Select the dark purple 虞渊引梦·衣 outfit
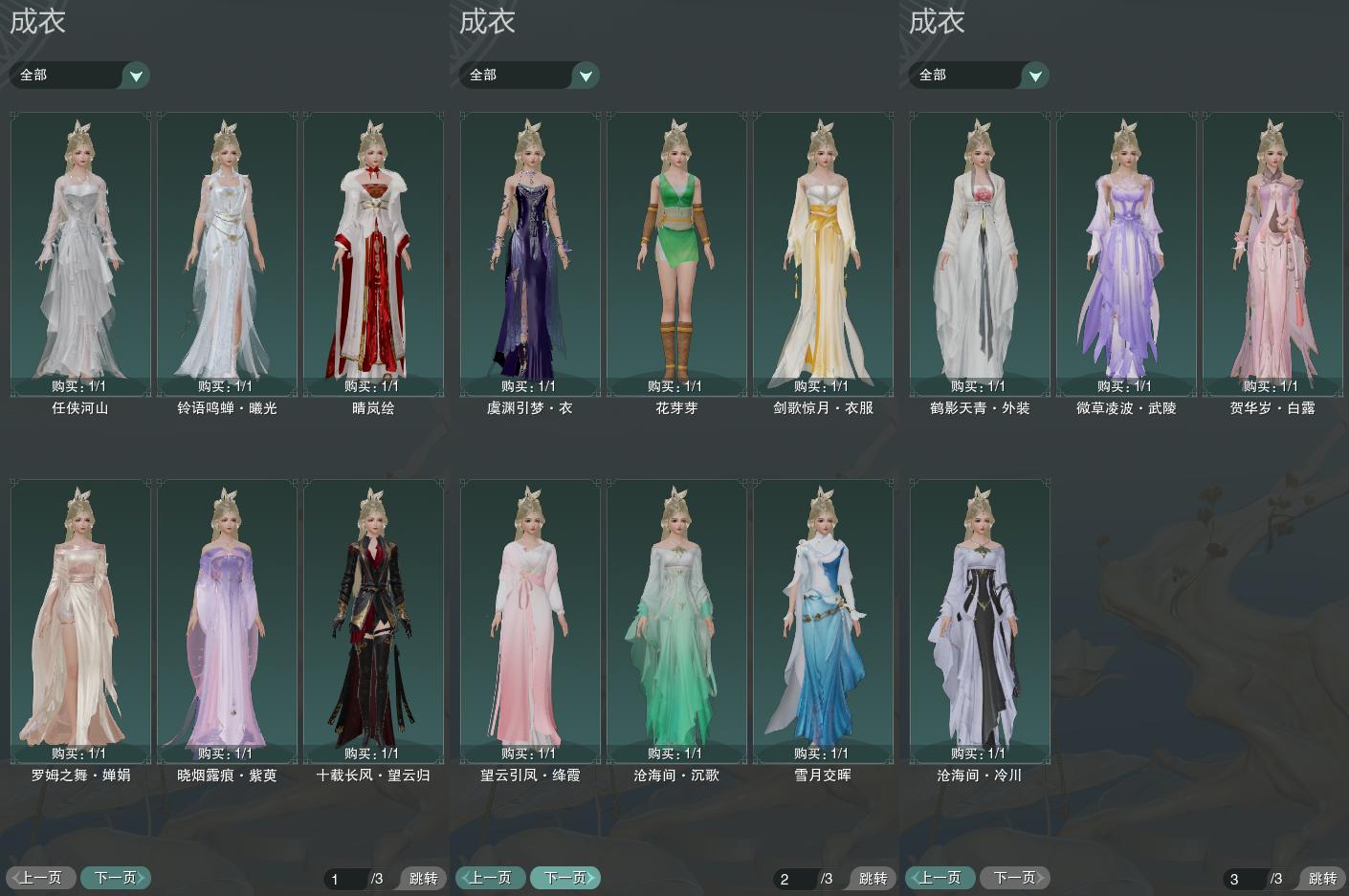1349x896 pixels. 530,253
